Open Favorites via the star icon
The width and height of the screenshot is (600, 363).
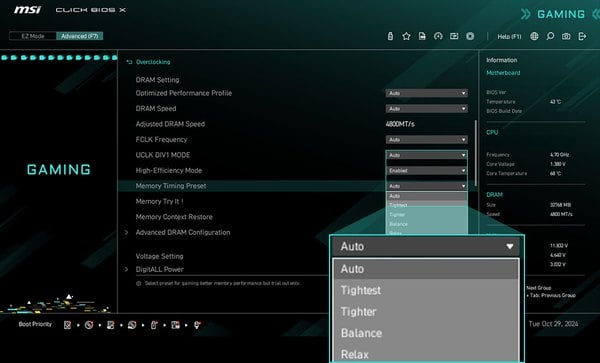click(x=406, y=36)
